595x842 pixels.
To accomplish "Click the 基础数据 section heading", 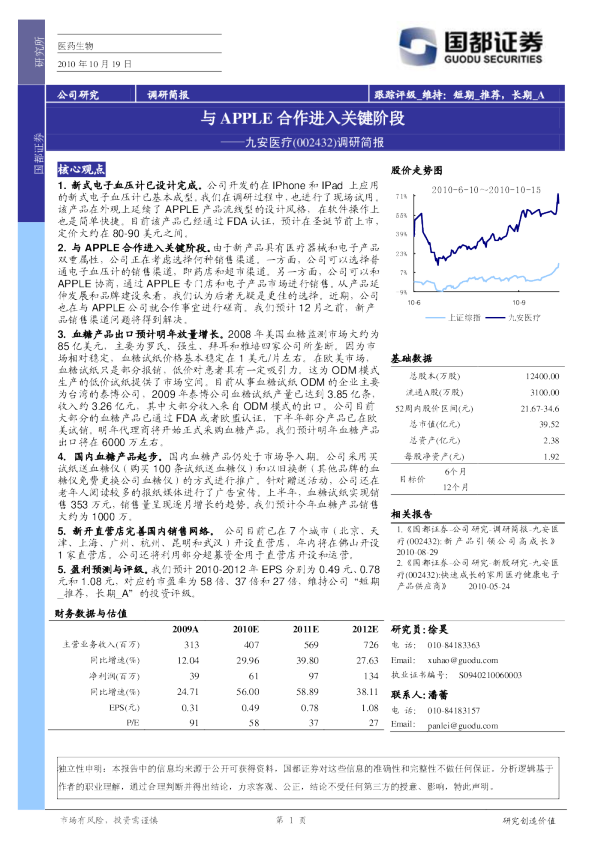I will tap(411, 358).
